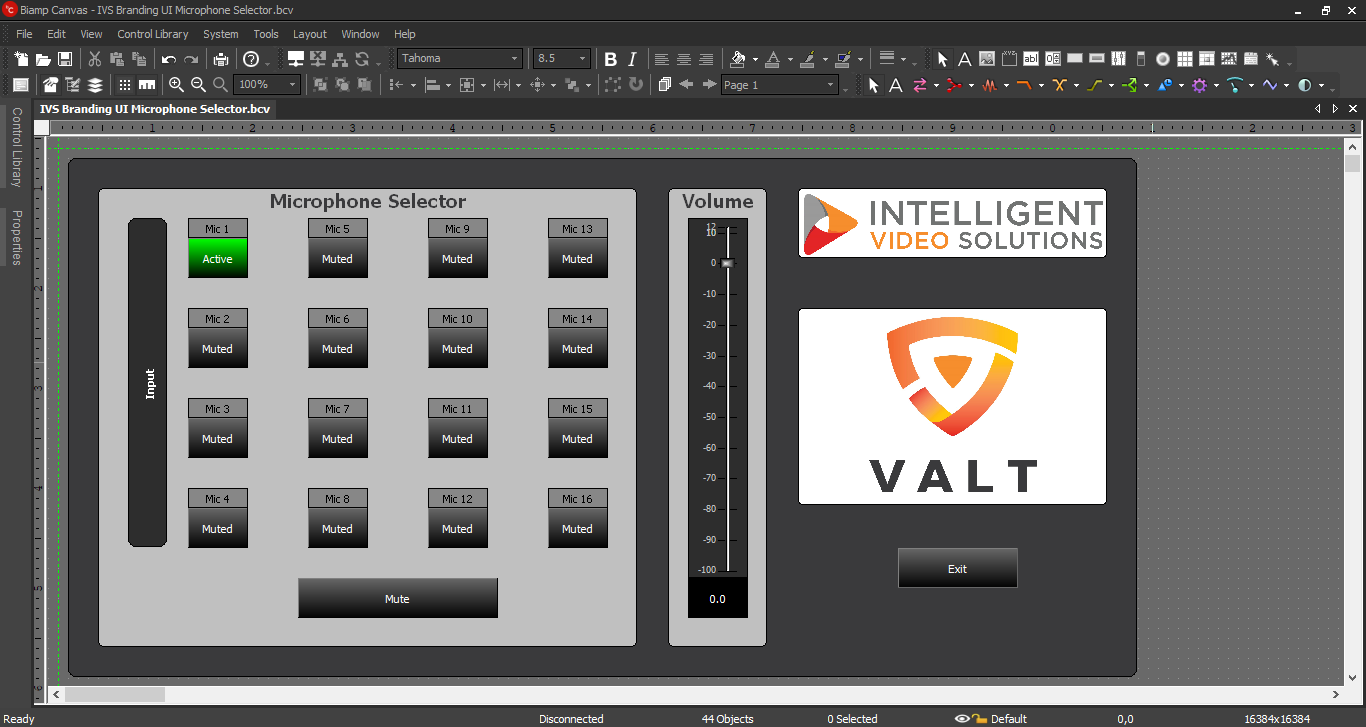Click the zoom in magnifier icon
The image size is (1366, 727).
pyautogui.click(x=177, y=85)
